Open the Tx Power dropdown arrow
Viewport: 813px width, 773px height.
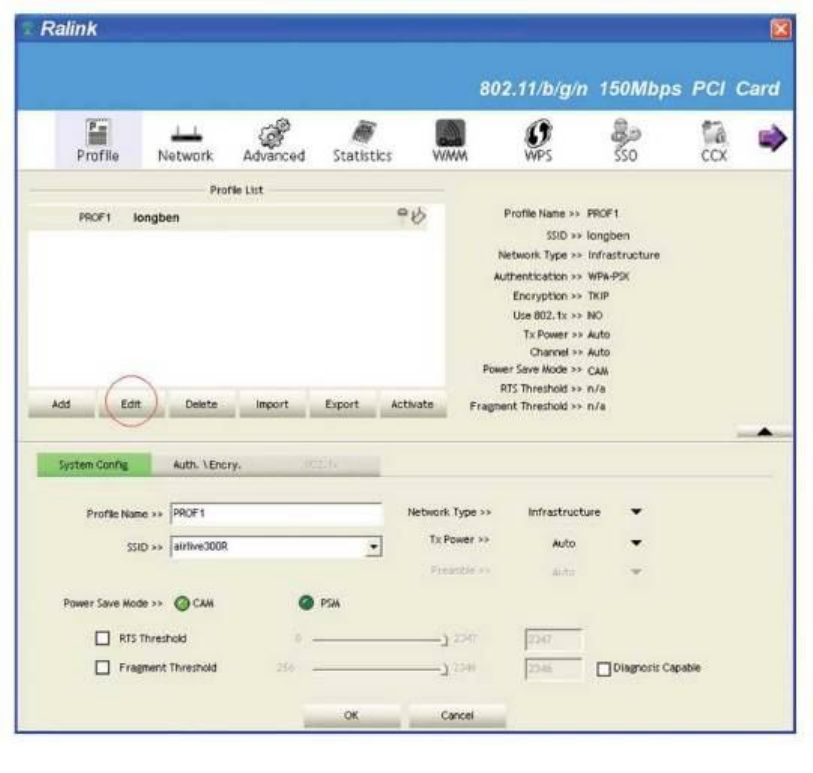[x=636, y=543]
